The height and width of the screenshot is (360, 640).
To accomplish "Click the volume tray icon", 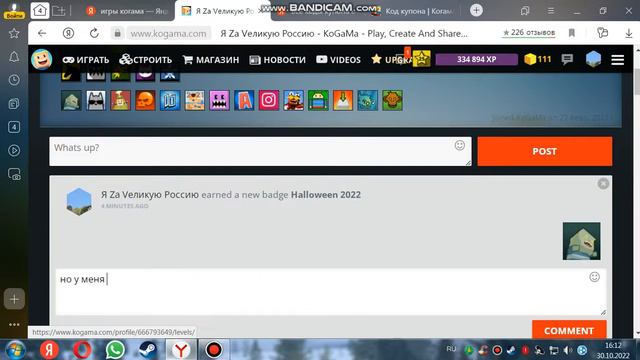I will 568,350.
